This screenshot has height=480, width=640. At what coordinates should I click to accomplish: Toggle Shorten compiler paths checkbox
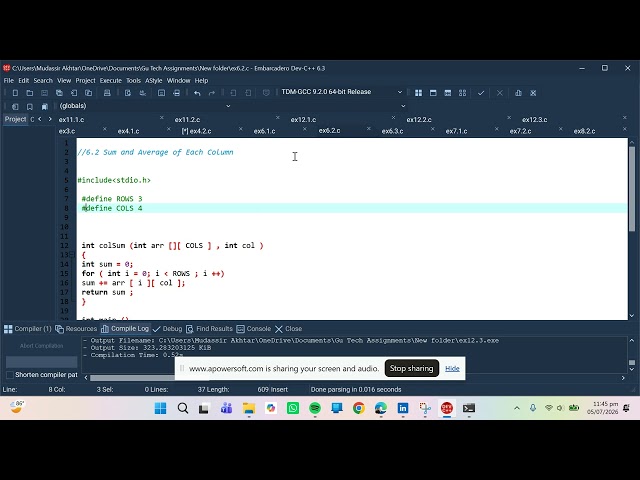click(x=10, y=375)
